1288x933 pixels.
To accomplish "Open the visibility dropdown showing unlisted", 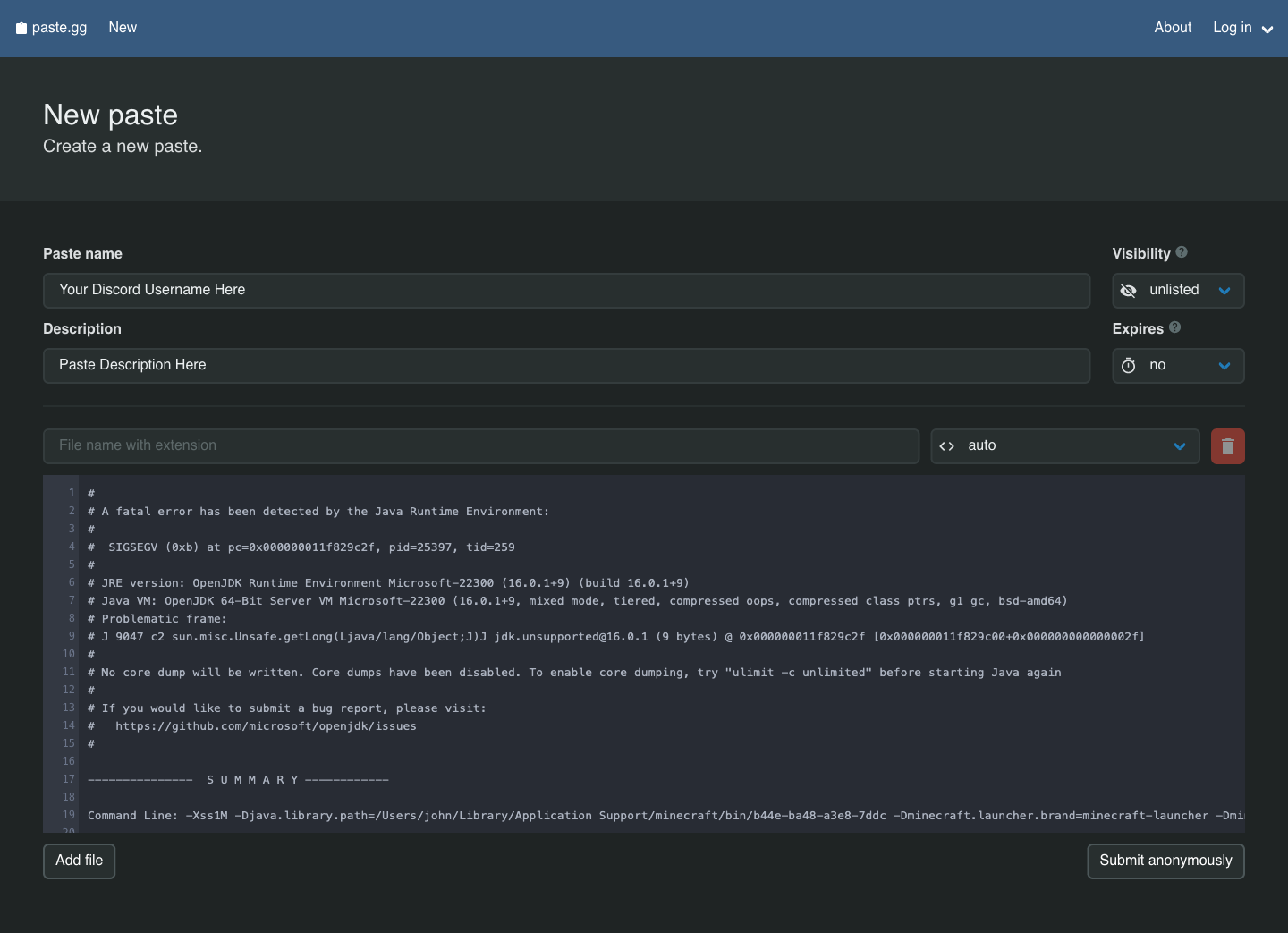I will (1178, 290).
